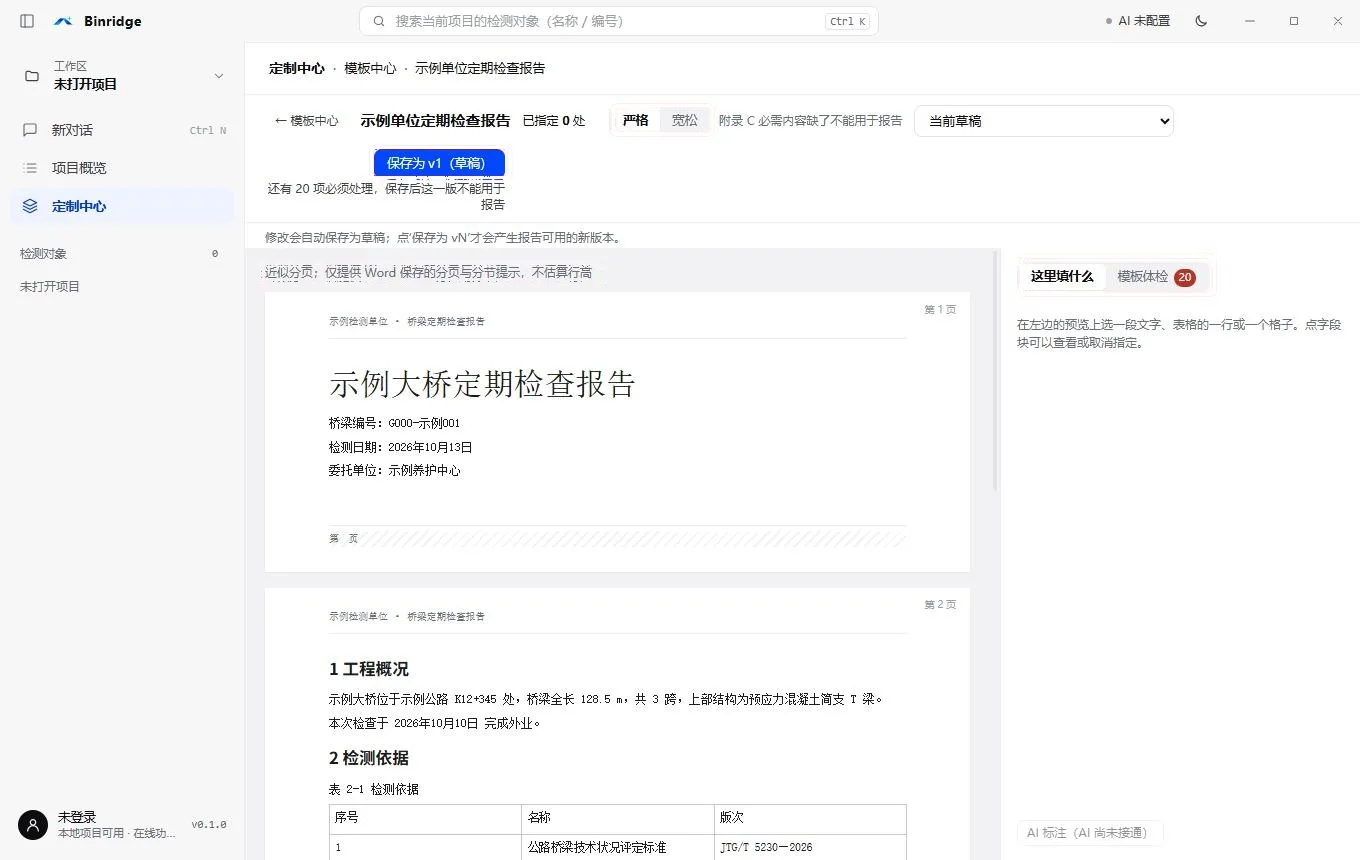Select the 桥梁编号：G000-示例001 line
The width and height of the screenshot is (1360, 860).
395,423
